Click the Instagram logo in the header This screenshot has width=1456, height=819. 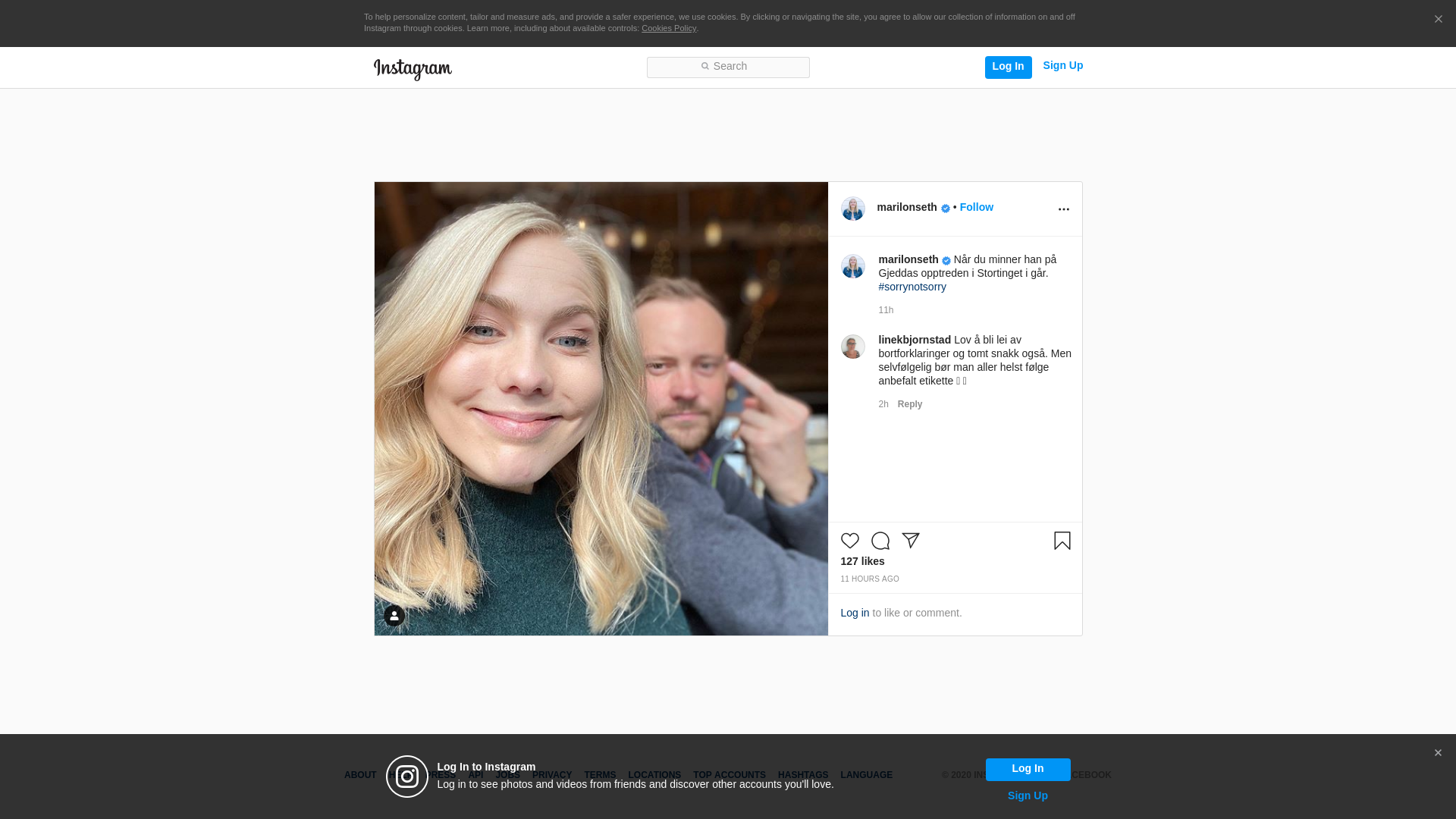pos(413,69)
